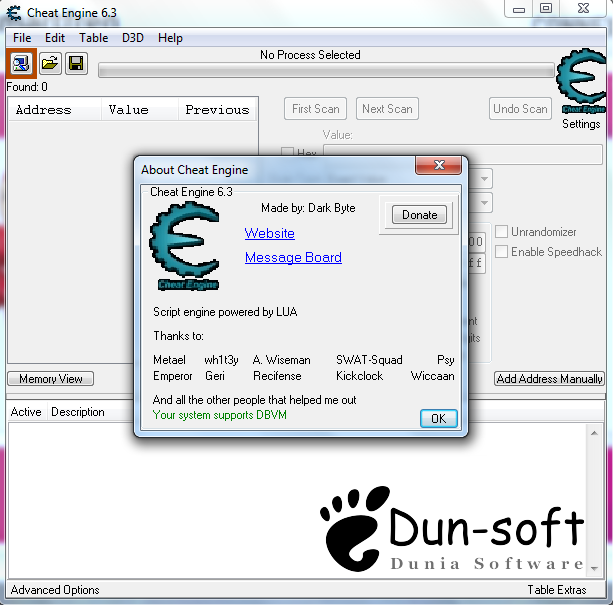Image resolution: width=613 pixels, height=605 pixels.
Task: Click the Active column header
Action: (x=26, y=412)
